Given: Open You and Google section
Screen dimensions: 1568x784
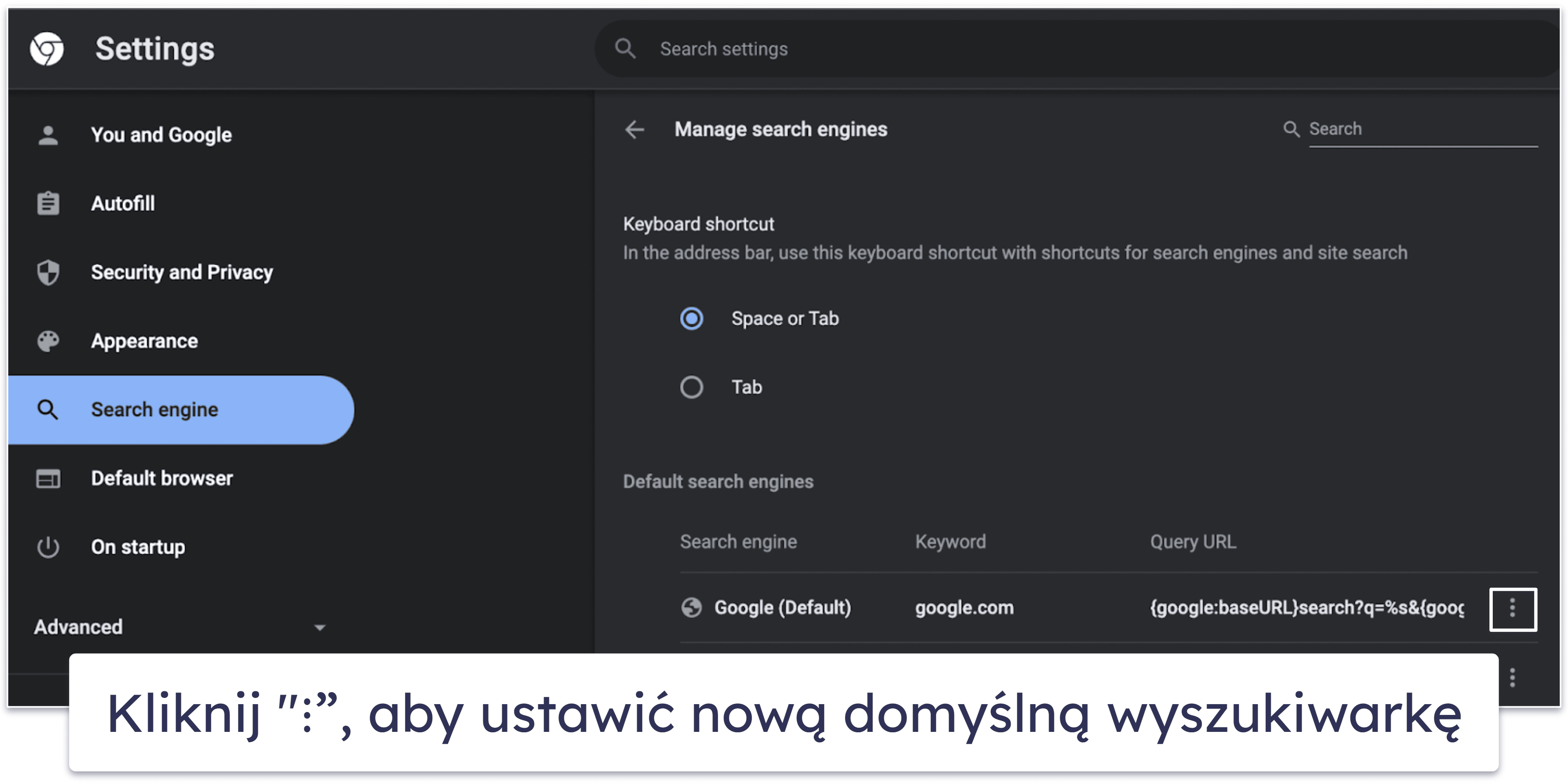Looking at the screenshot, I should [x=182, y=134].
